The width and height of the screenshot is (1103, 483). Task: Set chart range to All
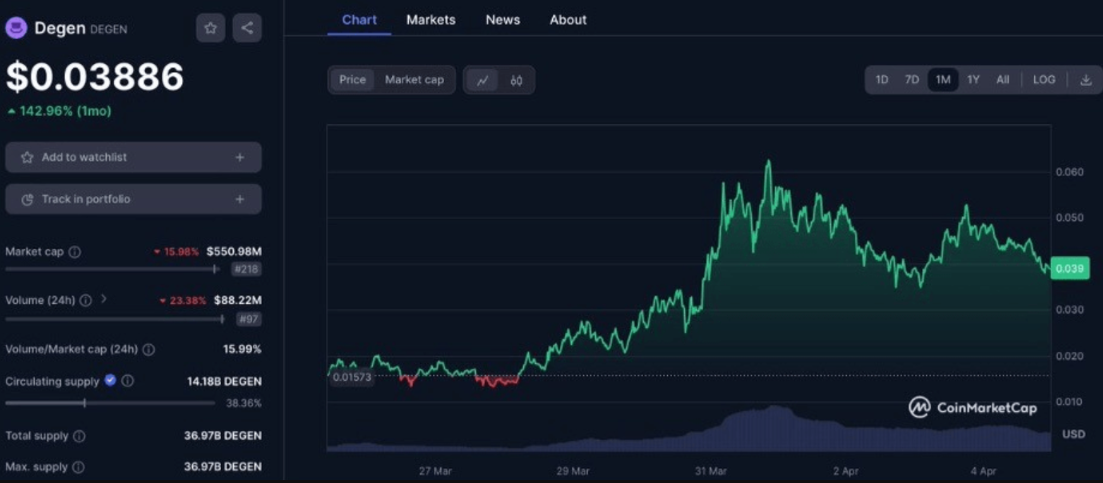point(1002,79)
